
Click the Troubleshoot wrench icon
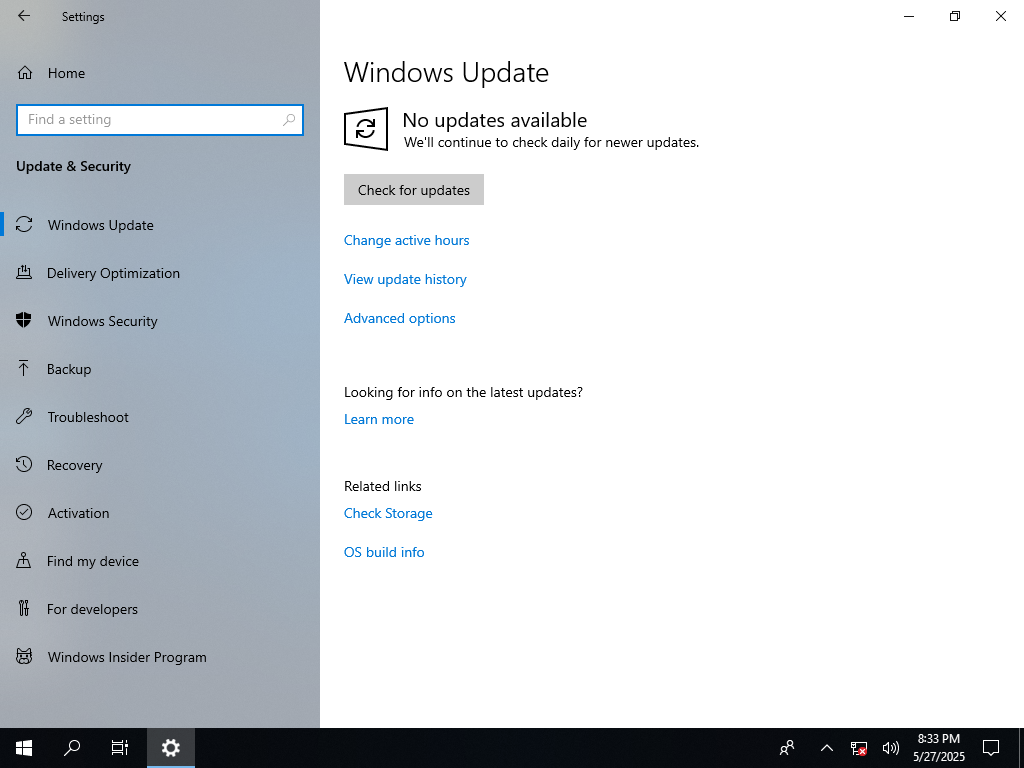24,417
